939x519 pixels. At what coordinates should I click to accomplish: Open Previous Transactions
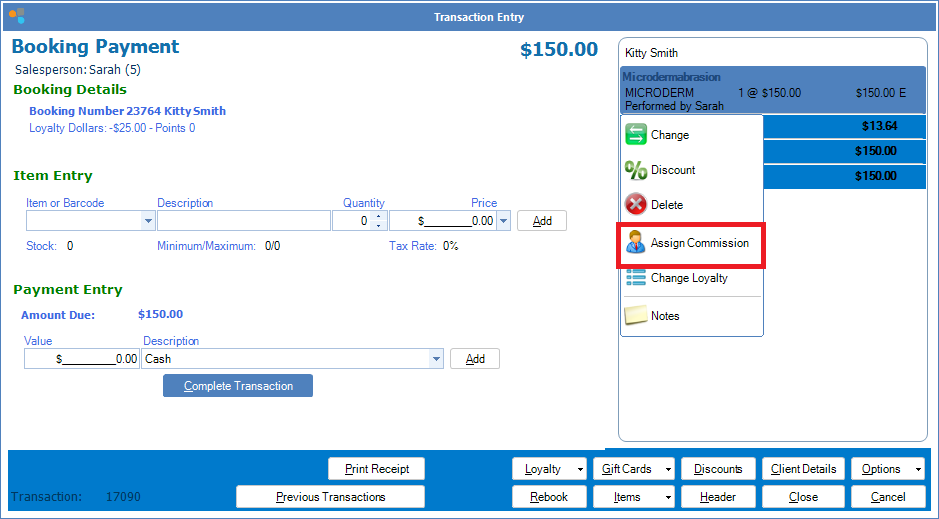click(x=330, y=497)
